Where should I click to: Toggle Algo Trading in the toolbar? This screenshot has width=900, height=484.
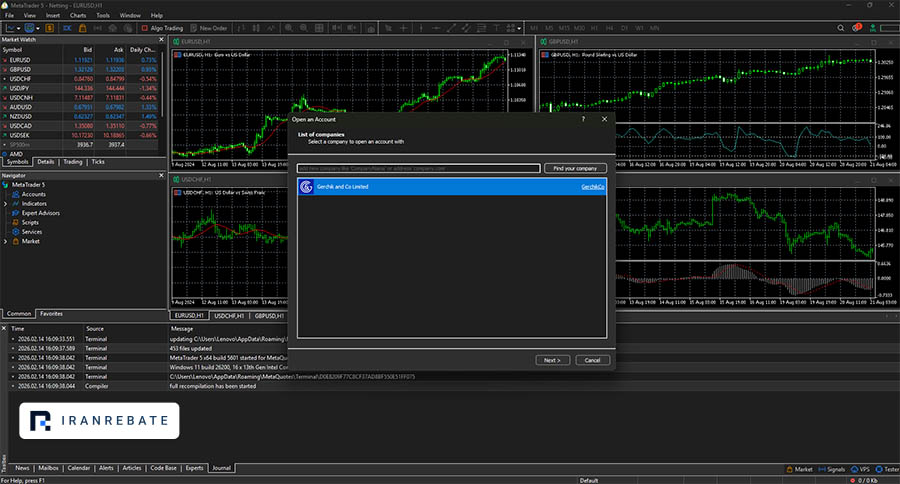[x=162, y=28]
